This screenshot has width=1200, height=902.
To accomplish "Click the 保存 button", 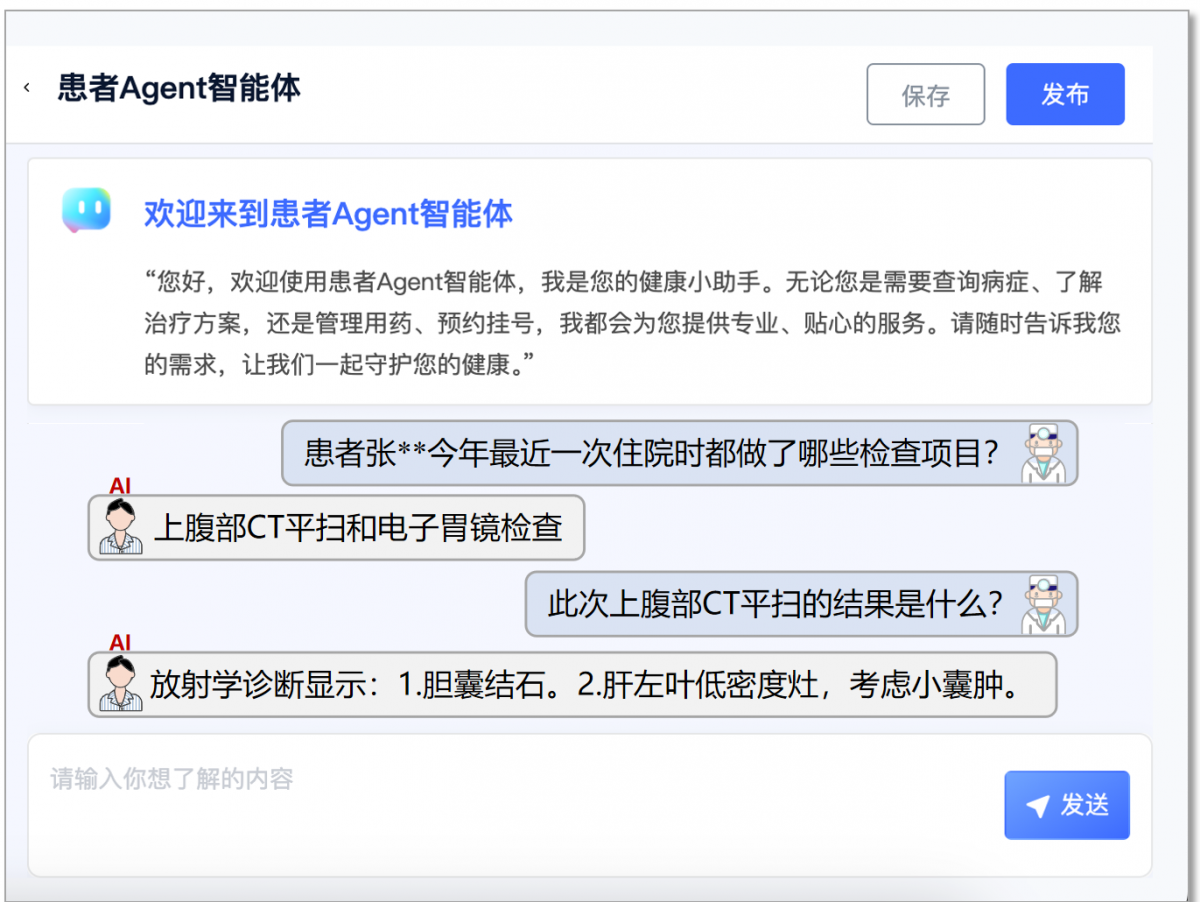I will point(925,95).
